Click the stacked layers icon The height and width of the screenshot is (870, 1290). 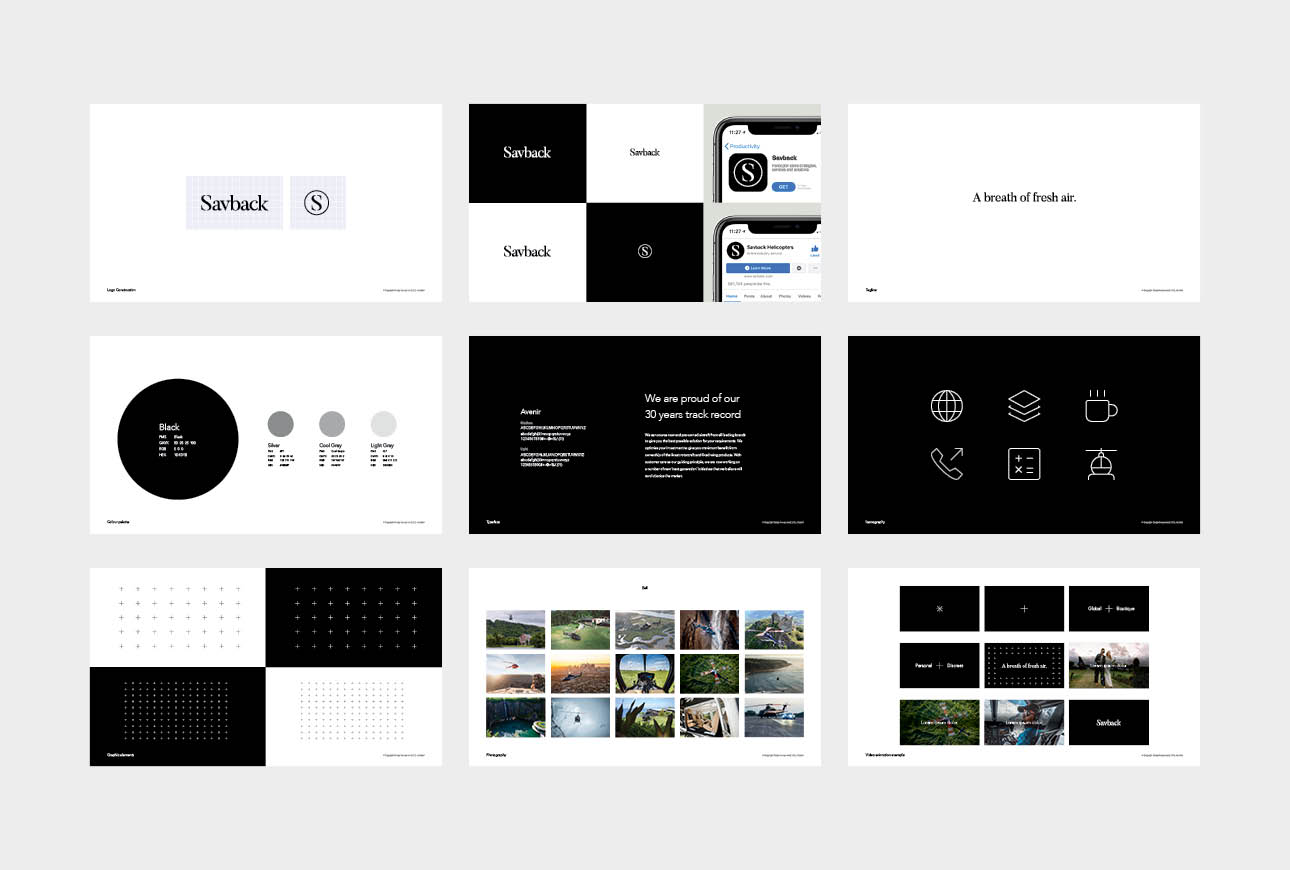pos(1024,406)
